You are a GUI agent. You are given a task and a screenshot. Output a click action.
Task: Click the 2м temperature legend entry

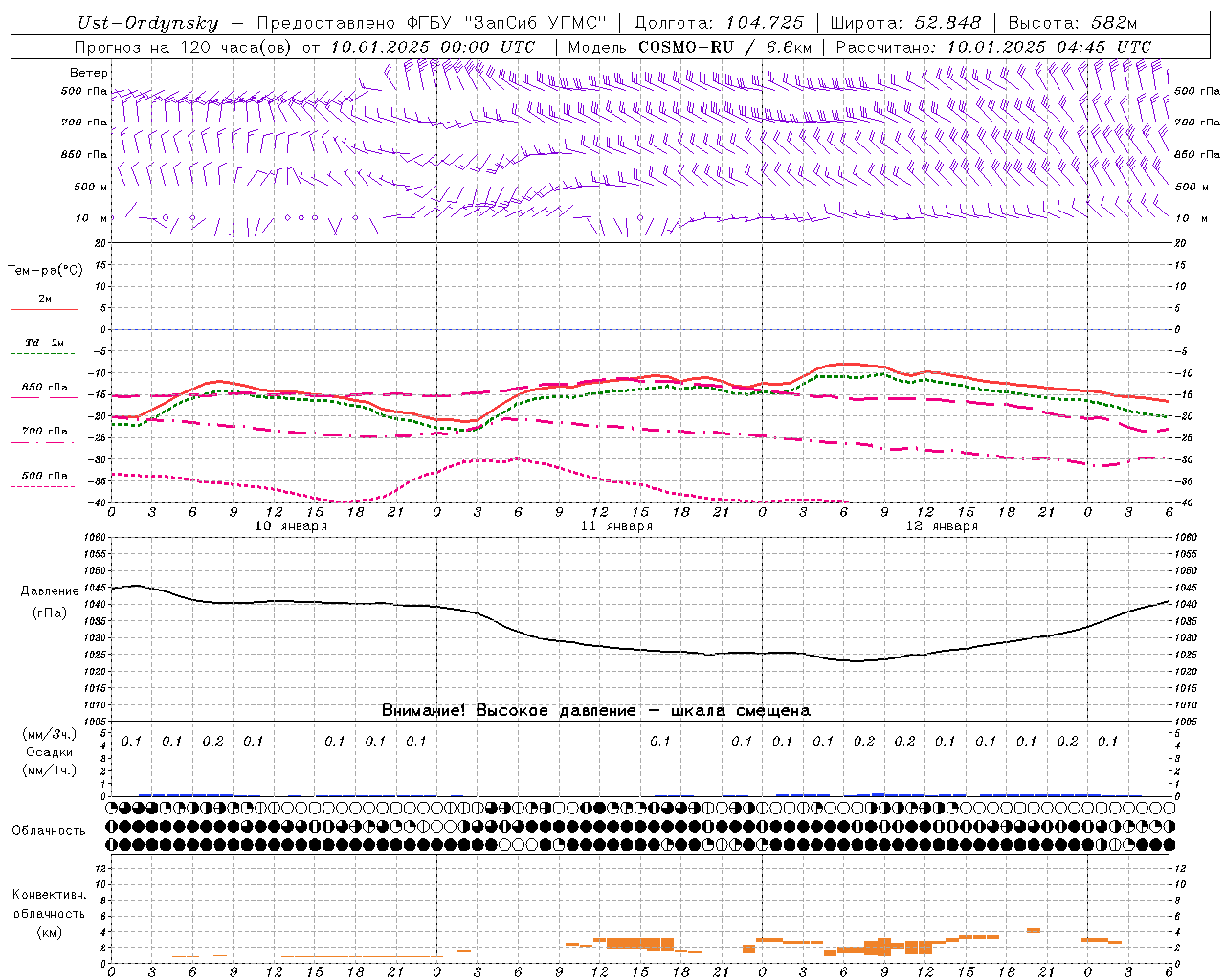45,299
